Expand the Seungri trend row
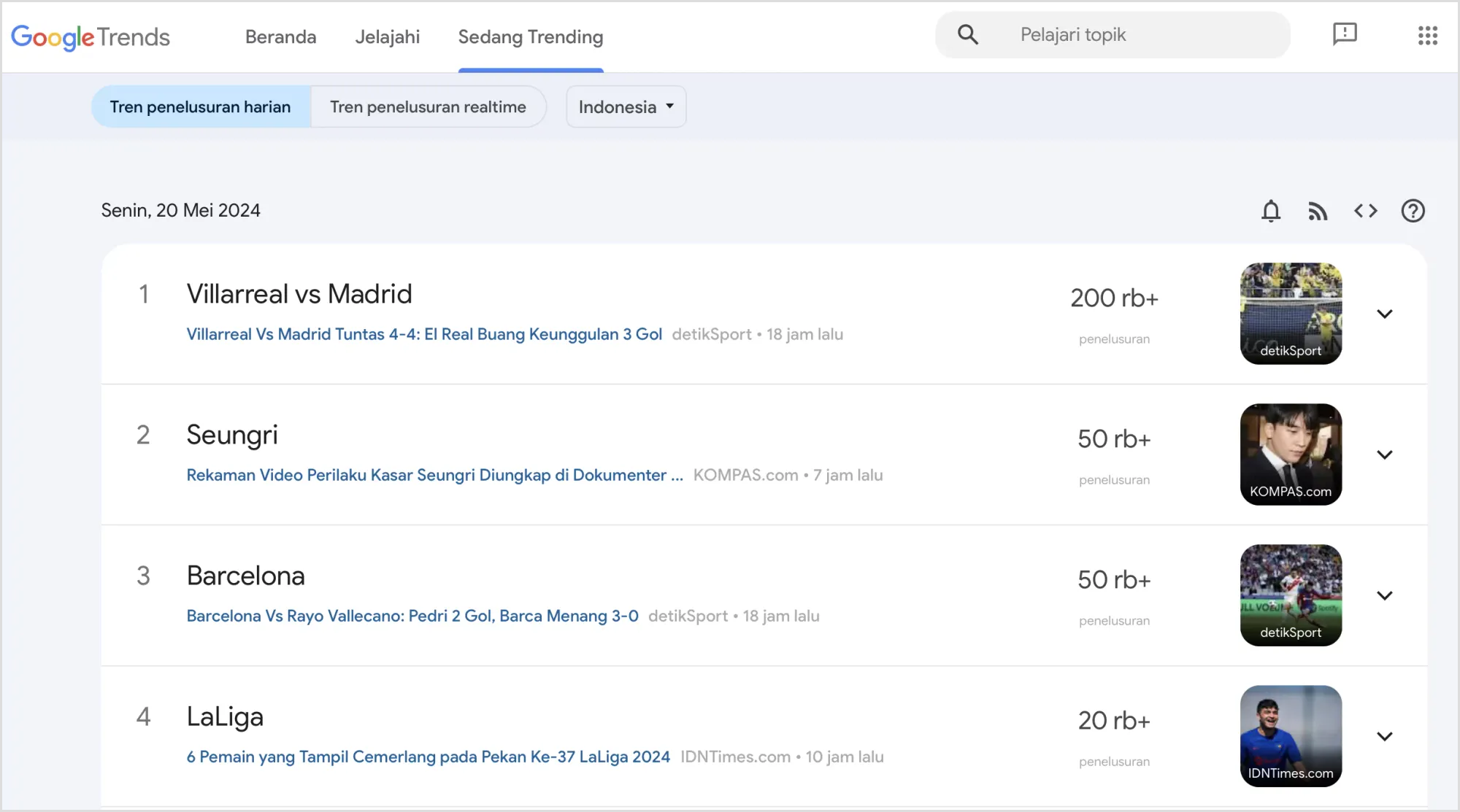The image size is (1460, 812). click(1385, 455)
